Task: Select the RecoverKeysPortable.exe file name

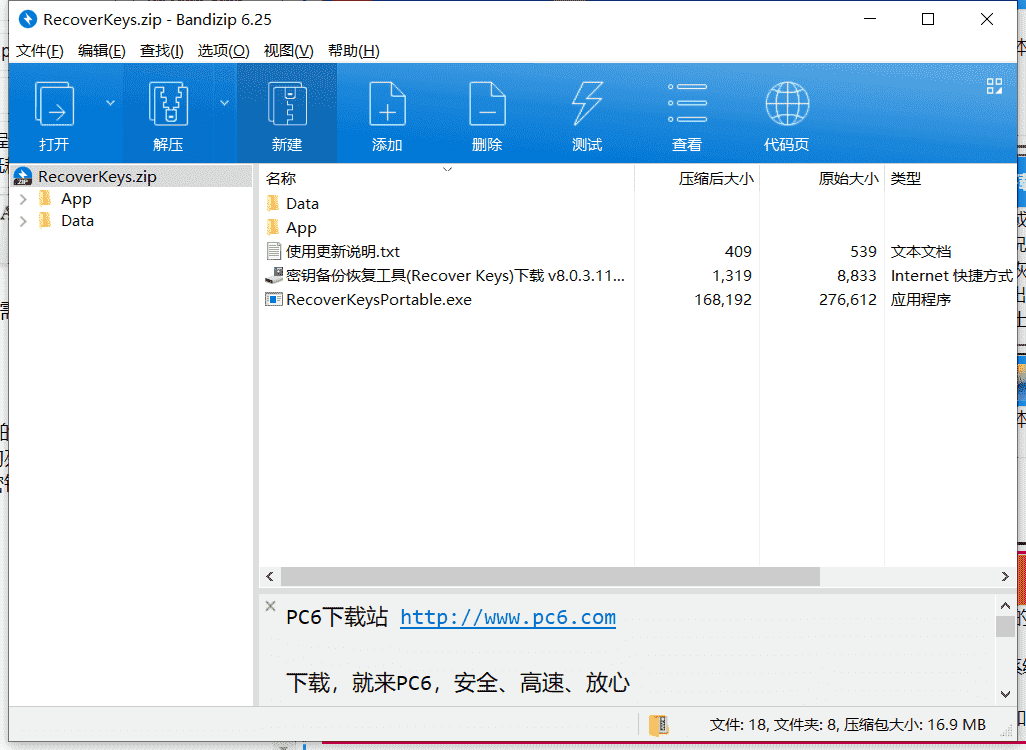Action: 379,300
